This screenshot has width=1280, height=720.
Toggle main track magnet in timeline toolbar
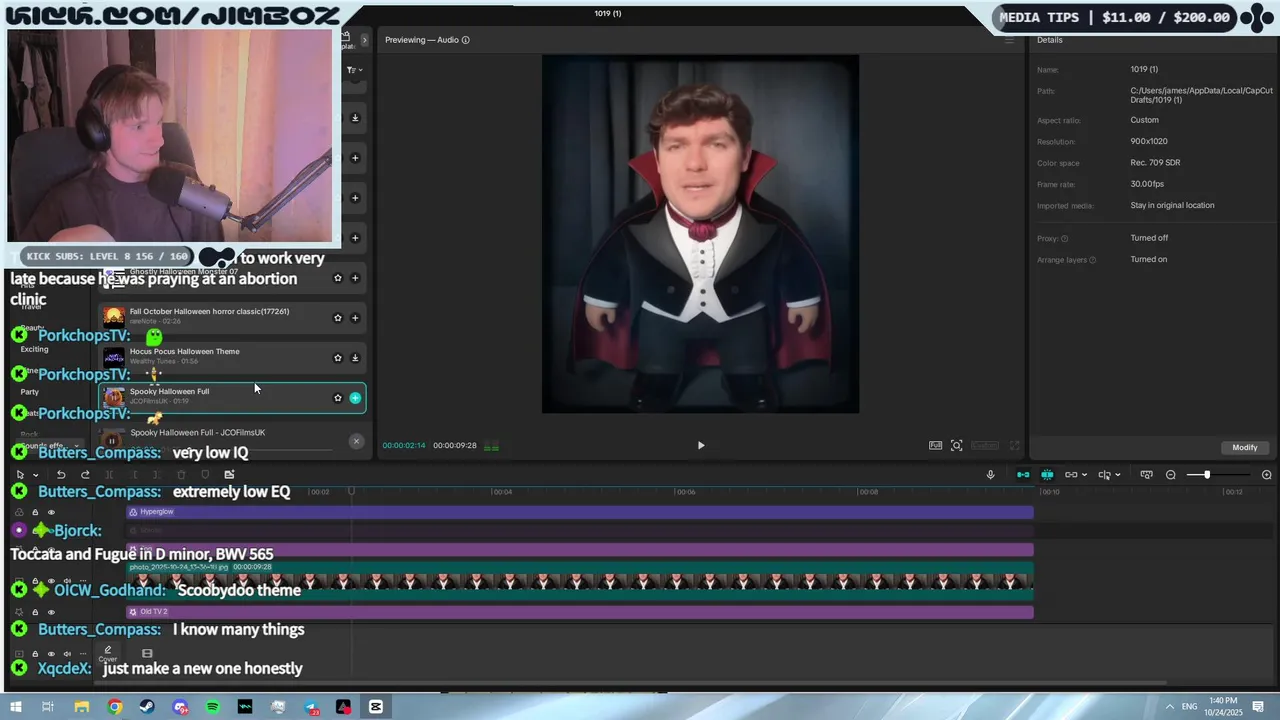click(1023, 474)
